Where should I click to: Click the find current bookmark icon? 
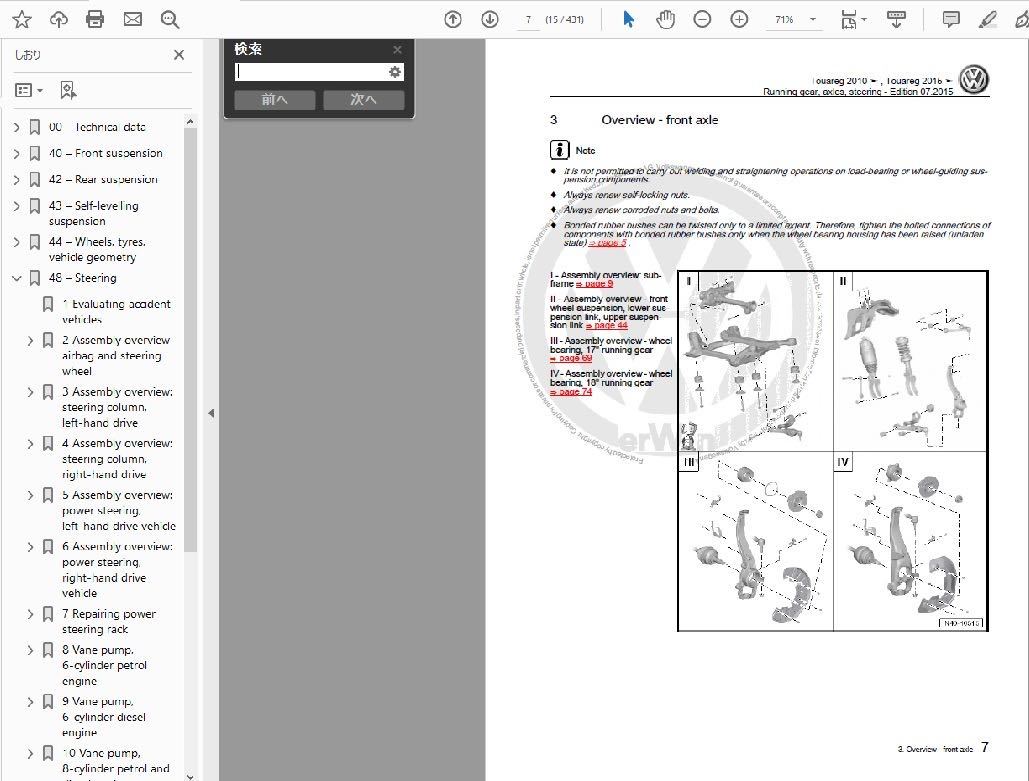68,90
